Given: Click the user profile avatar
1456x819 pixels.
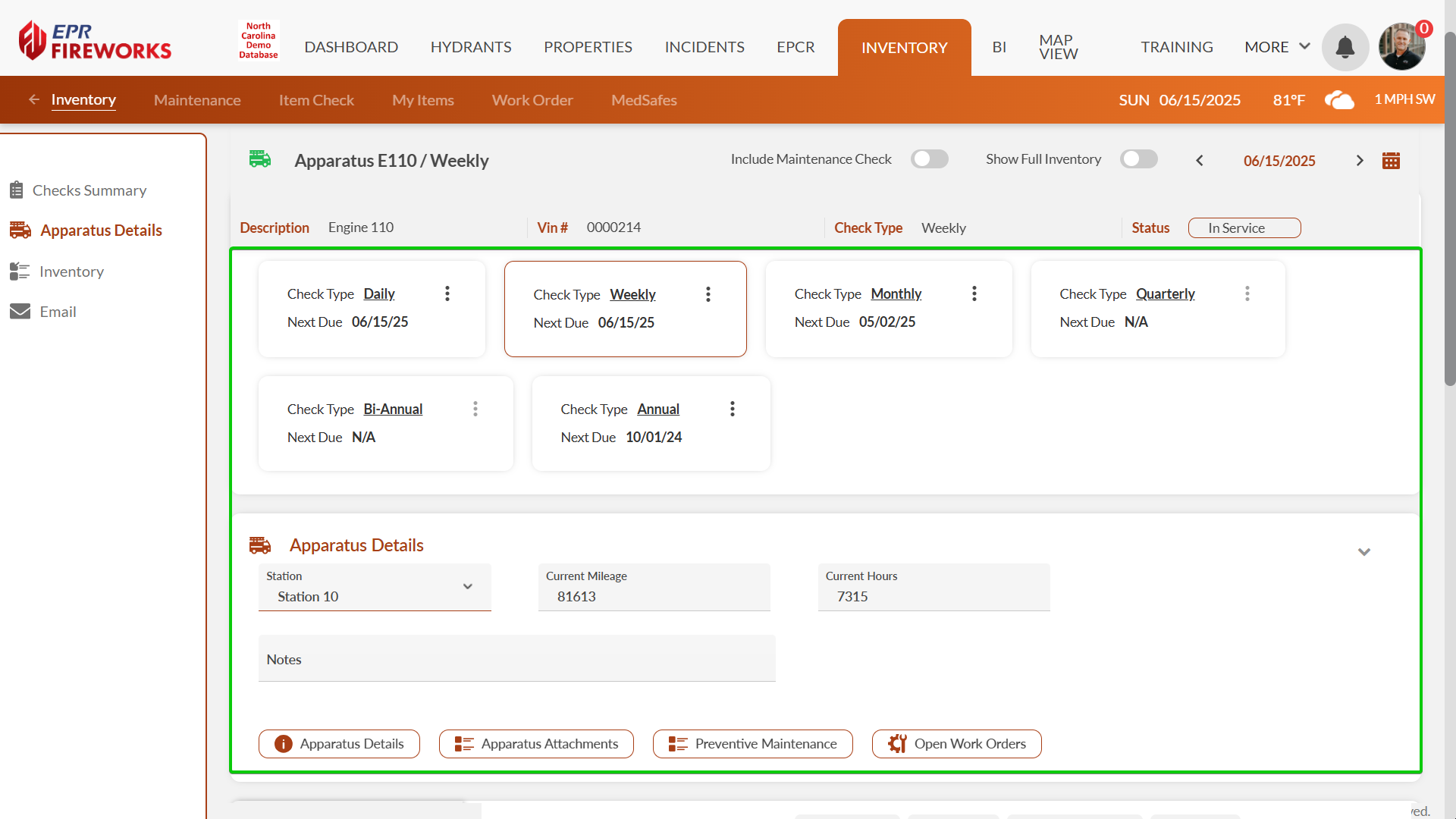Looking at the screenshot, I should [x=1401, y=47].
